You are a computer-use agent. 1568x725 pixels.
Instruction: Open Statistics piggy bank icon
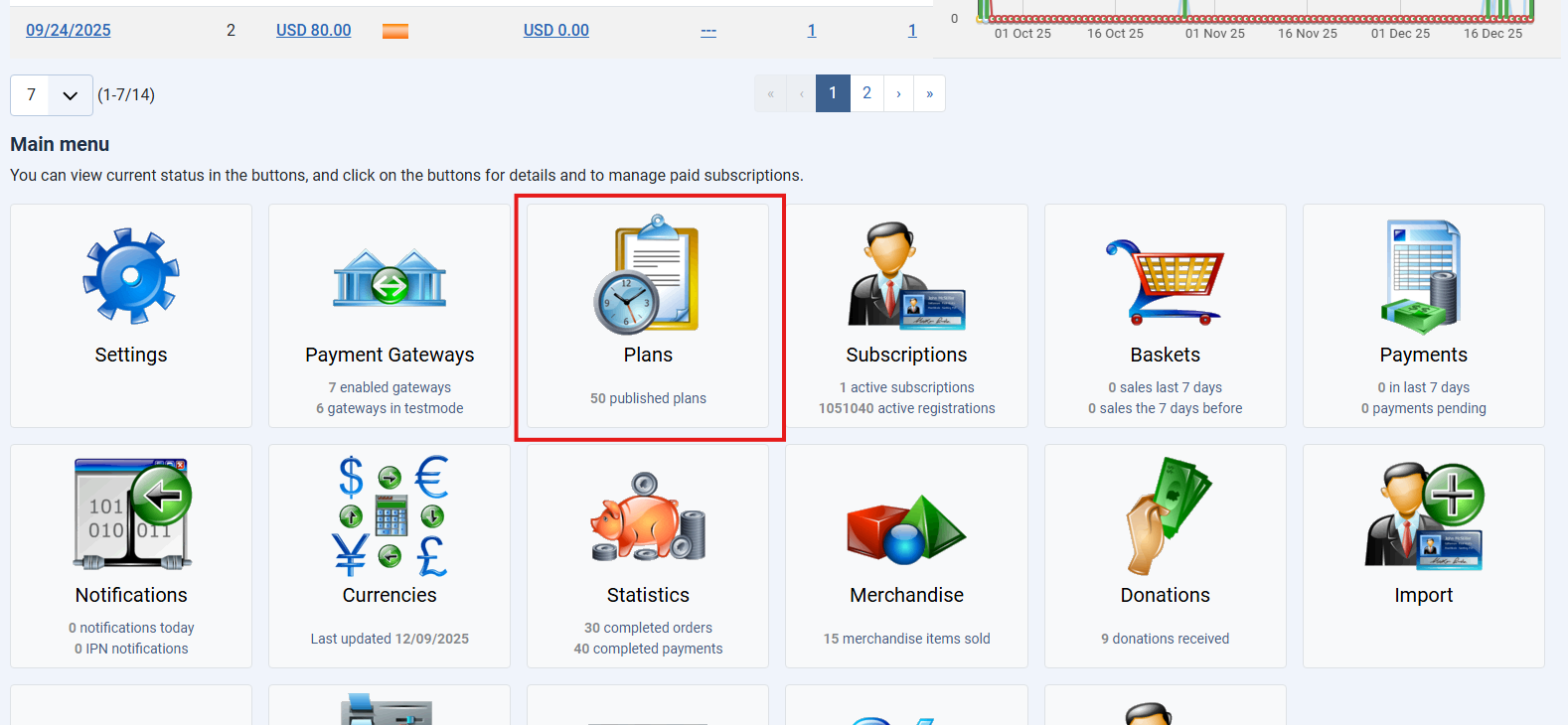(648, 516)
